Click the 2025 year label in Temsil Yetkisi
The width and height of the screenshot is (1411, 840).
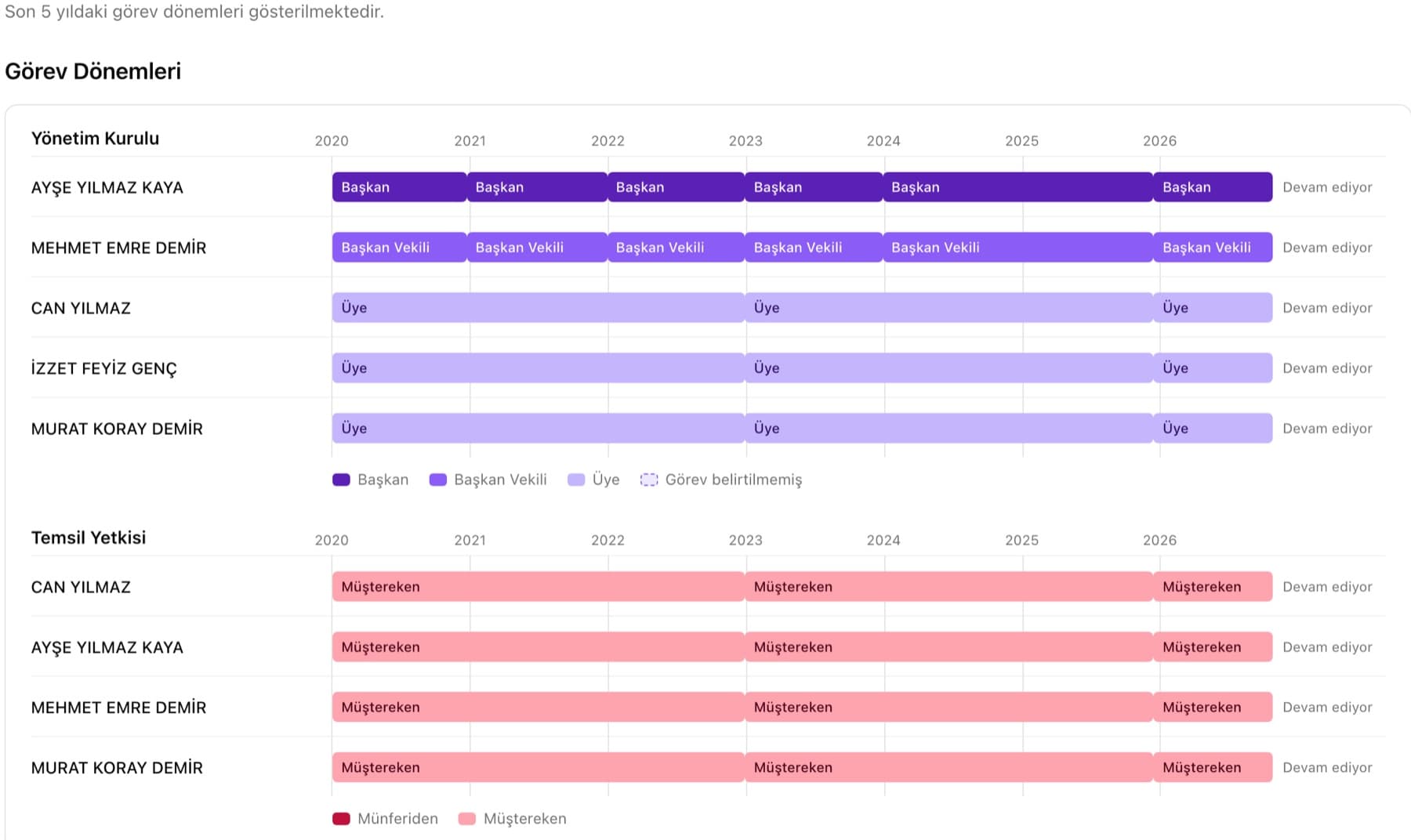1021,541
